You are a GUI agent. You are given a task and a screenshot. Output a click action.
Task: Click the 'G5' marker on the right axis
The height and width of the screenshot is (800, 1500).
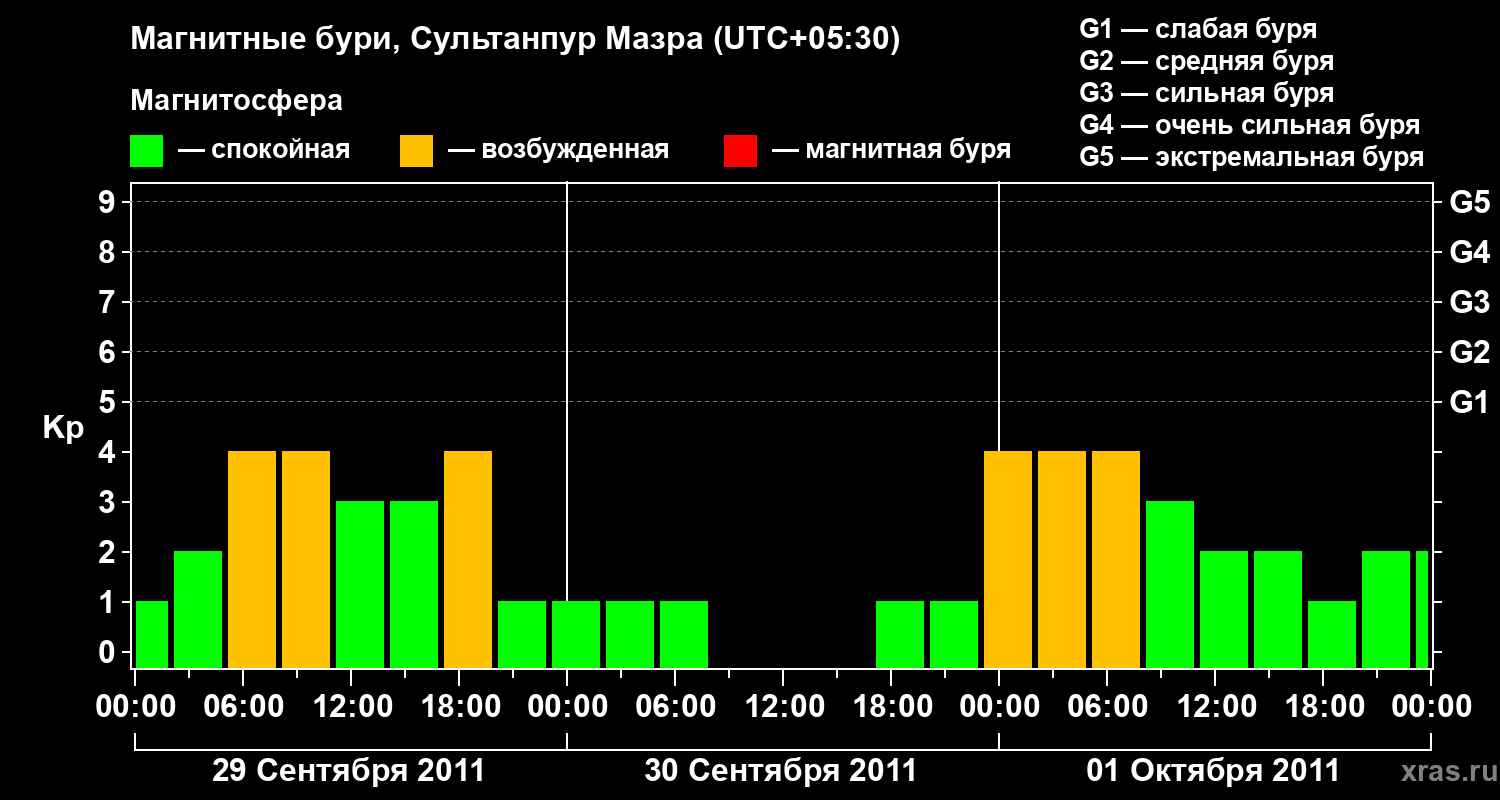pyautogui.click(x=1469, y=203)
